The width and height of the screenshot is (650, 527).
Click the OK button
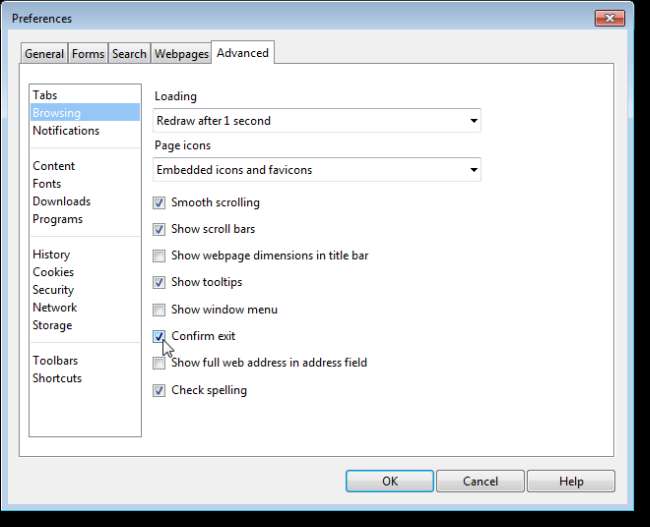(390, 481)
